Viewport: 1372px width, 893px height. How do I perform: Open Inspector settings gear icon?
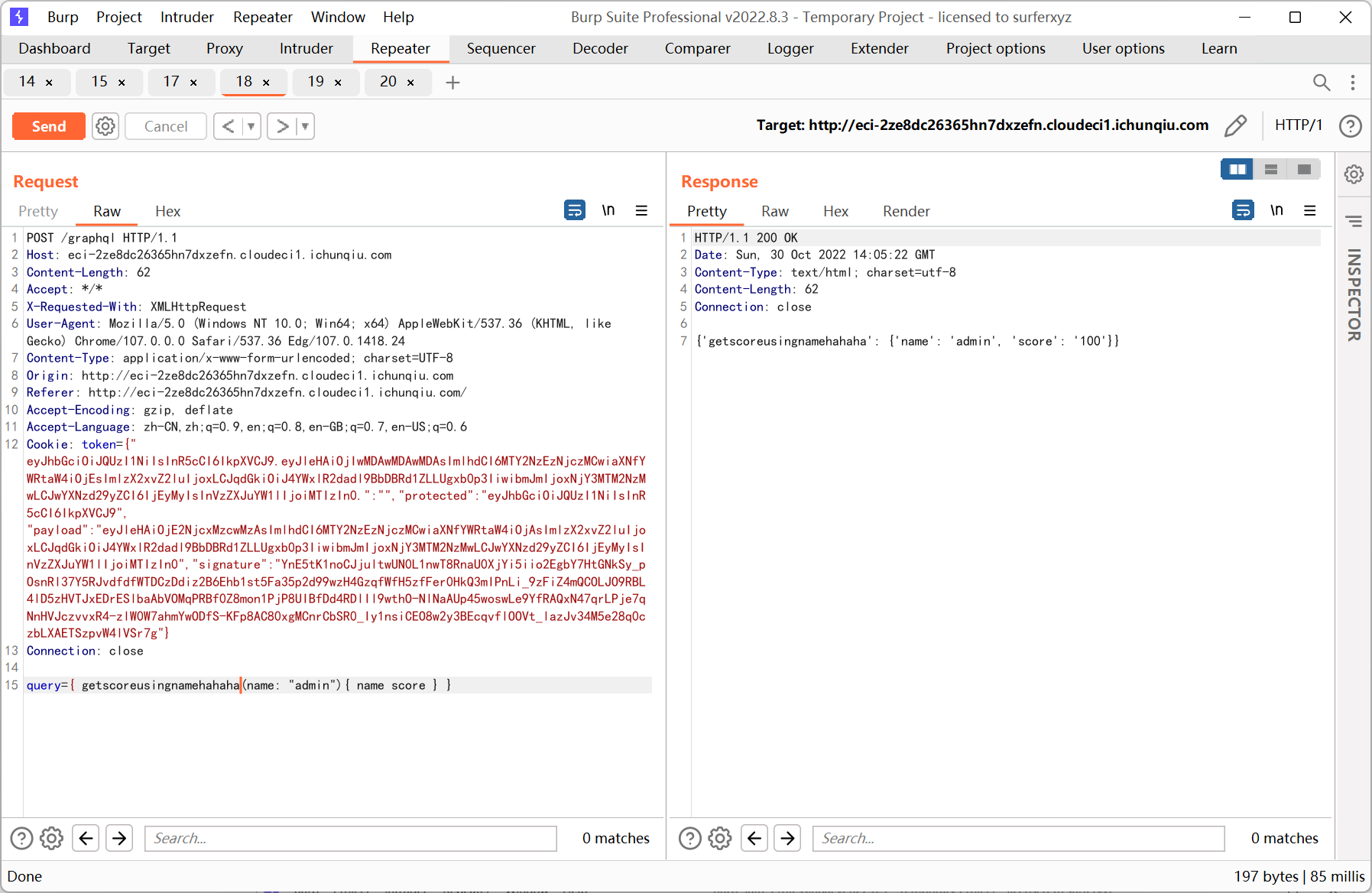pyautogui.click(x=1354, y=174)
